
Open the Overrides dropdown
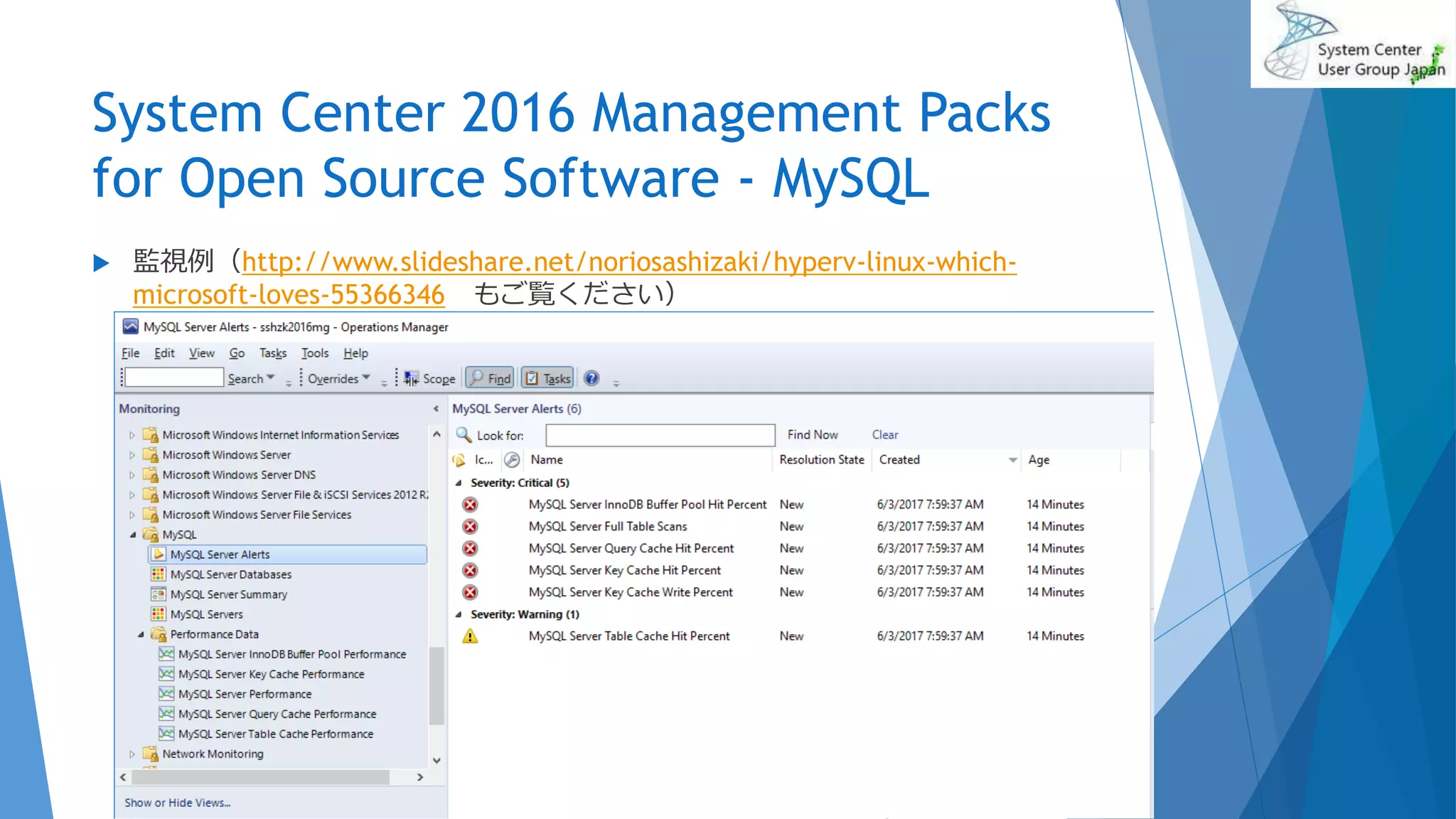point(339,379)
